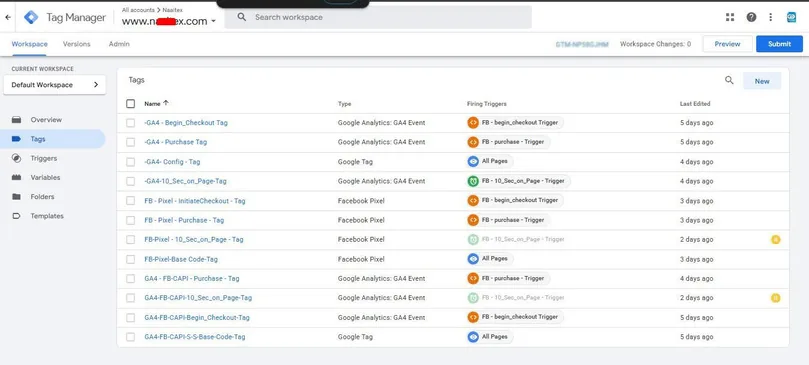Click the All accounts breadcrumb link
Viewport: 809px width, 365px height.
click(138, 10)
